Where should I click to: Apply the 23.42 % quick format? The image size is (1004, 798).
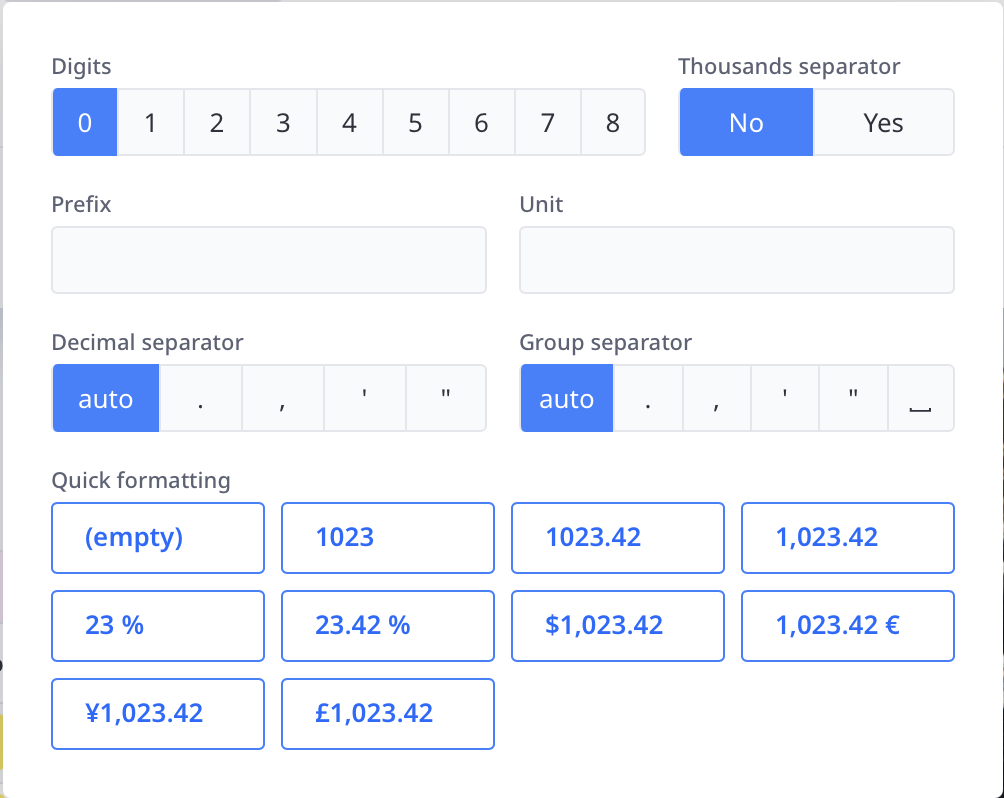(387, 626)
